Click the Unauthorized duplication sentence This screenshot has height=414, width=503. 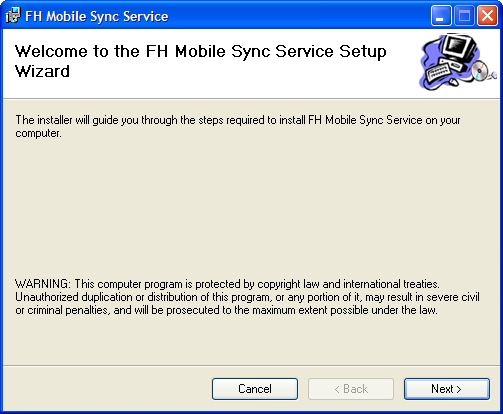(x=247, y=297)
